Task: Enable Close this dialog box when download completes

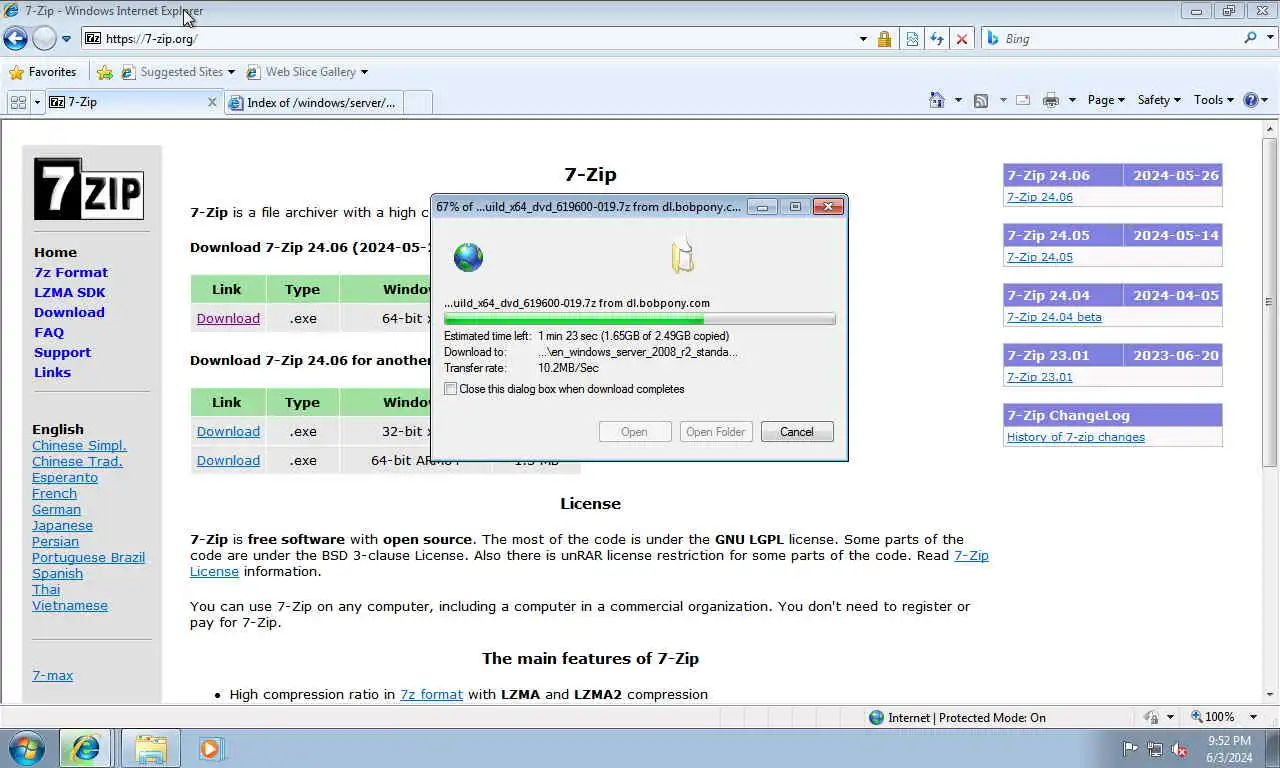Action: [451, 389]
